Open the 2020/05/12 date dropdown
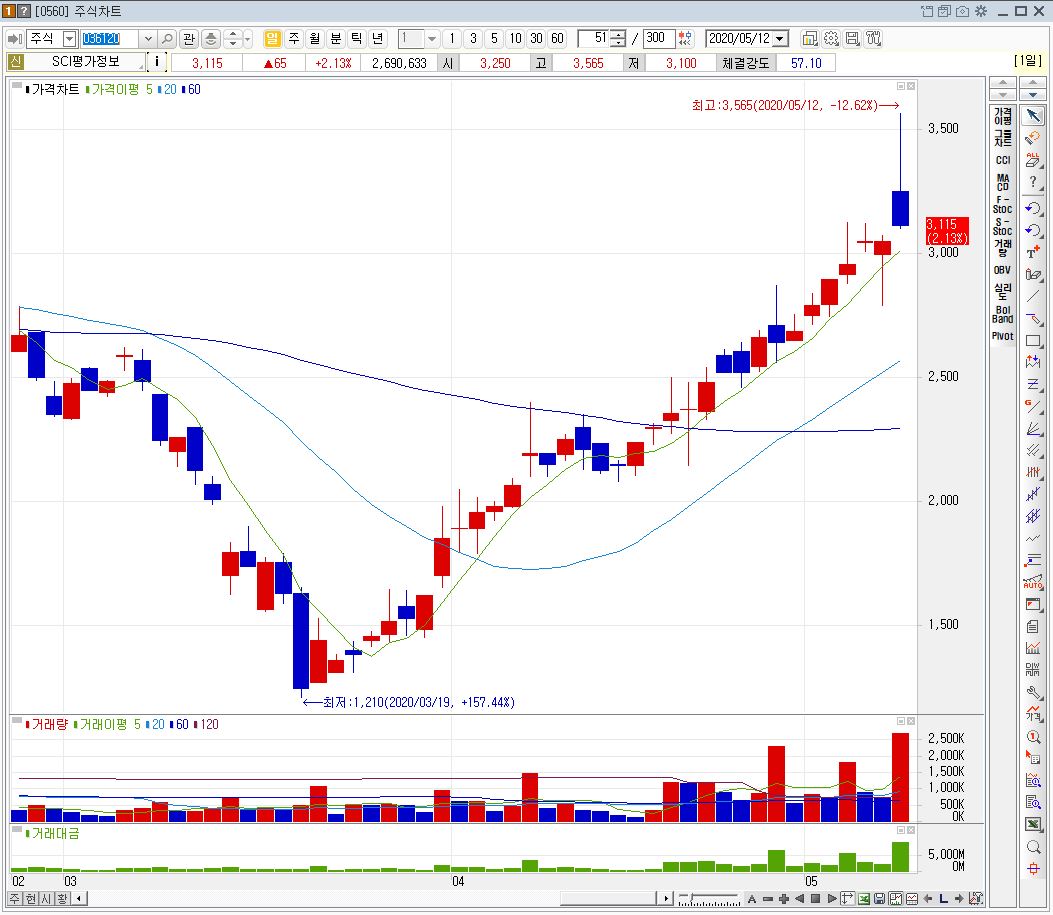Screen dimensions: 1053x915 tap(780, 39)
